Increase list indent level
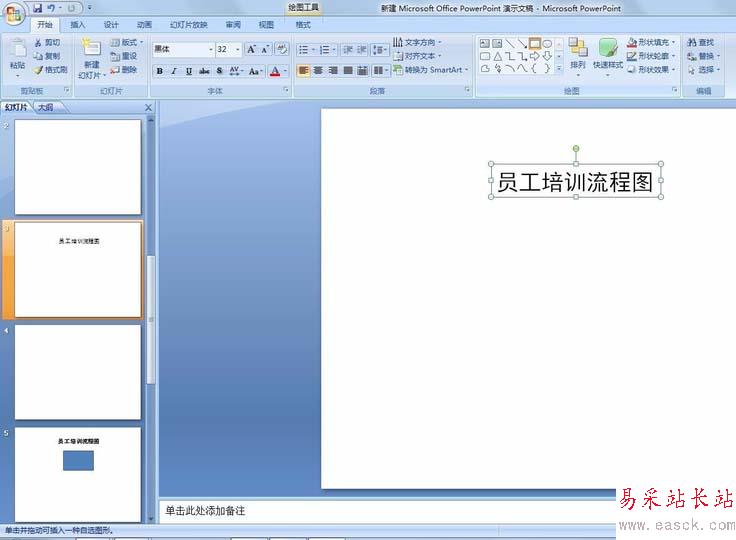Viewport: 736px width, 540px height. tap(362, 50)
